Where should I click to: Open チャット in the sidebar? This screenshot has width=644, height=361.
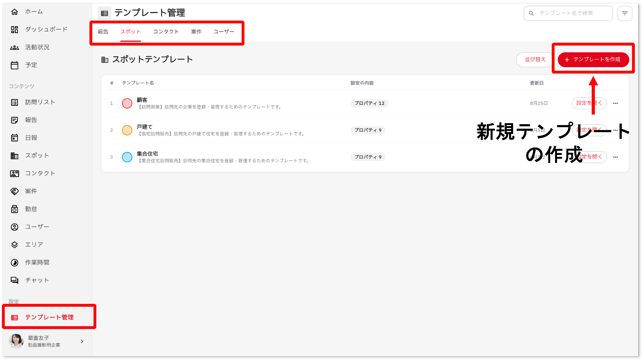pyautogui.click(x=30, y=280)
